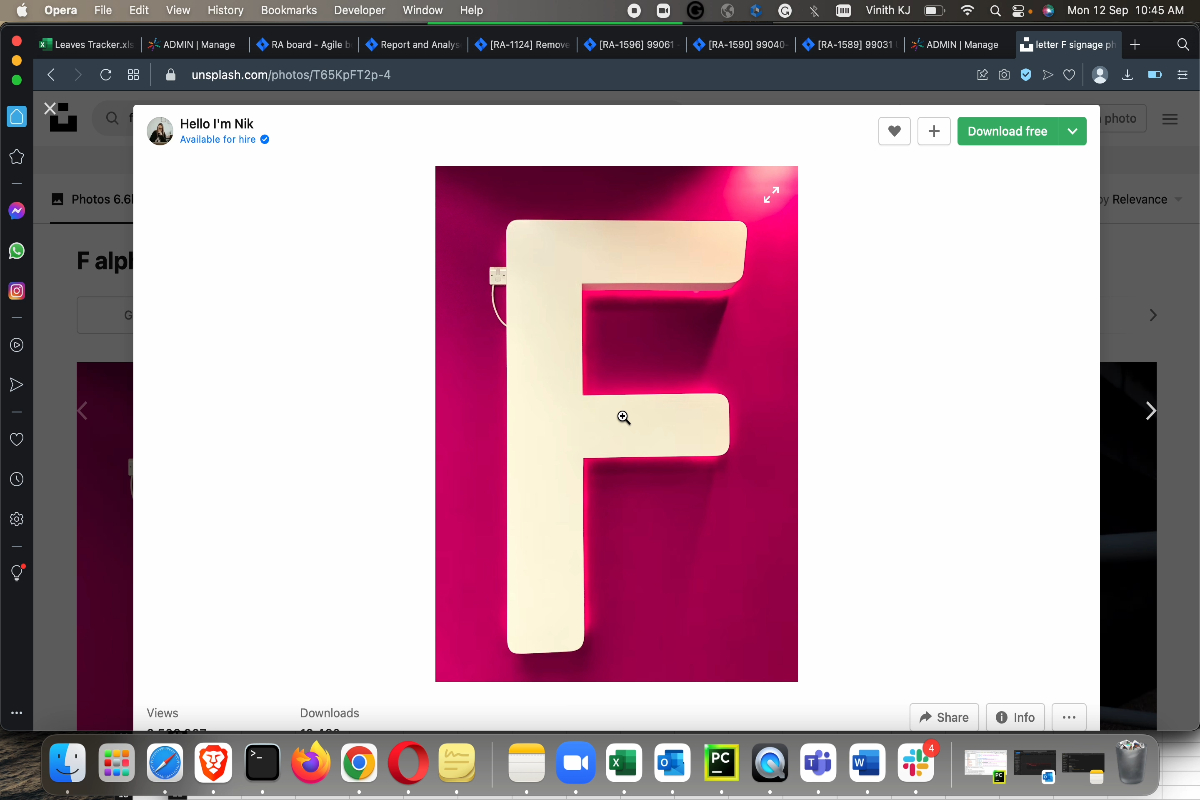Click the sidebar lightbulb tips icon
The width and height of the screenshot is (1200, 800).
pyautogui.click(x=16, y=573)
